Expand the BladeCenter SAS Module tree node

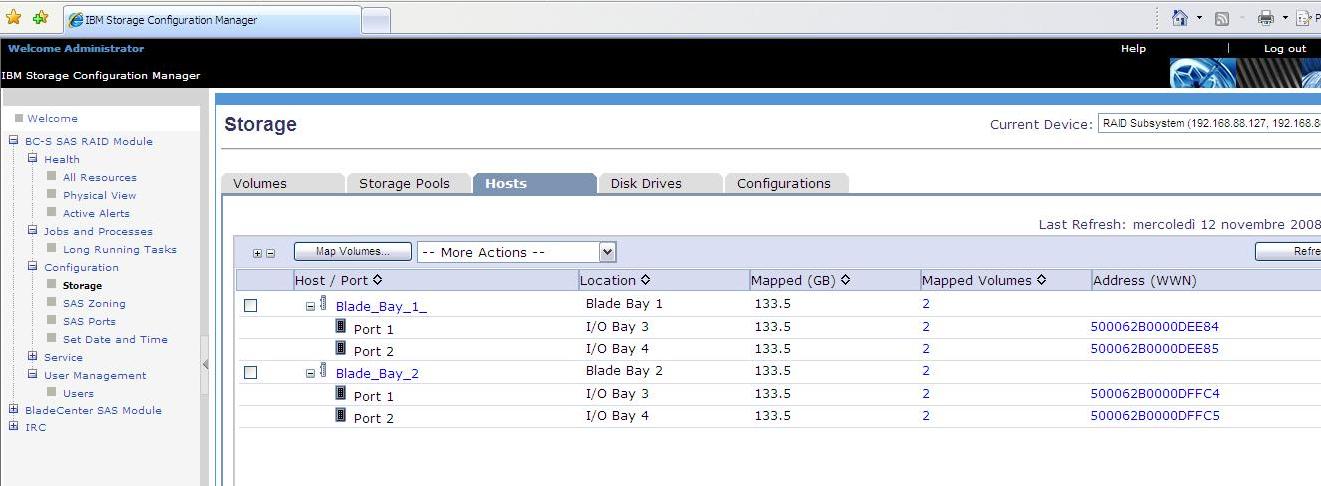(14, 410)
